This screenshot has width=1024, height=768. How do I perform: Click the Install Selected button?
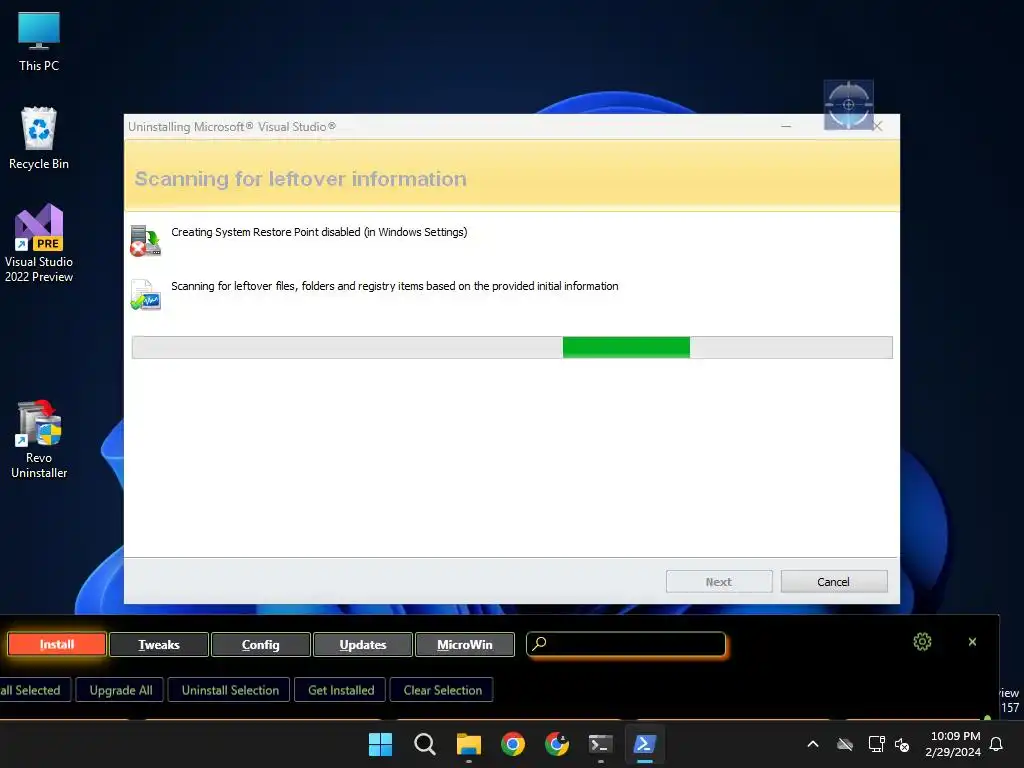pos(33,690)
